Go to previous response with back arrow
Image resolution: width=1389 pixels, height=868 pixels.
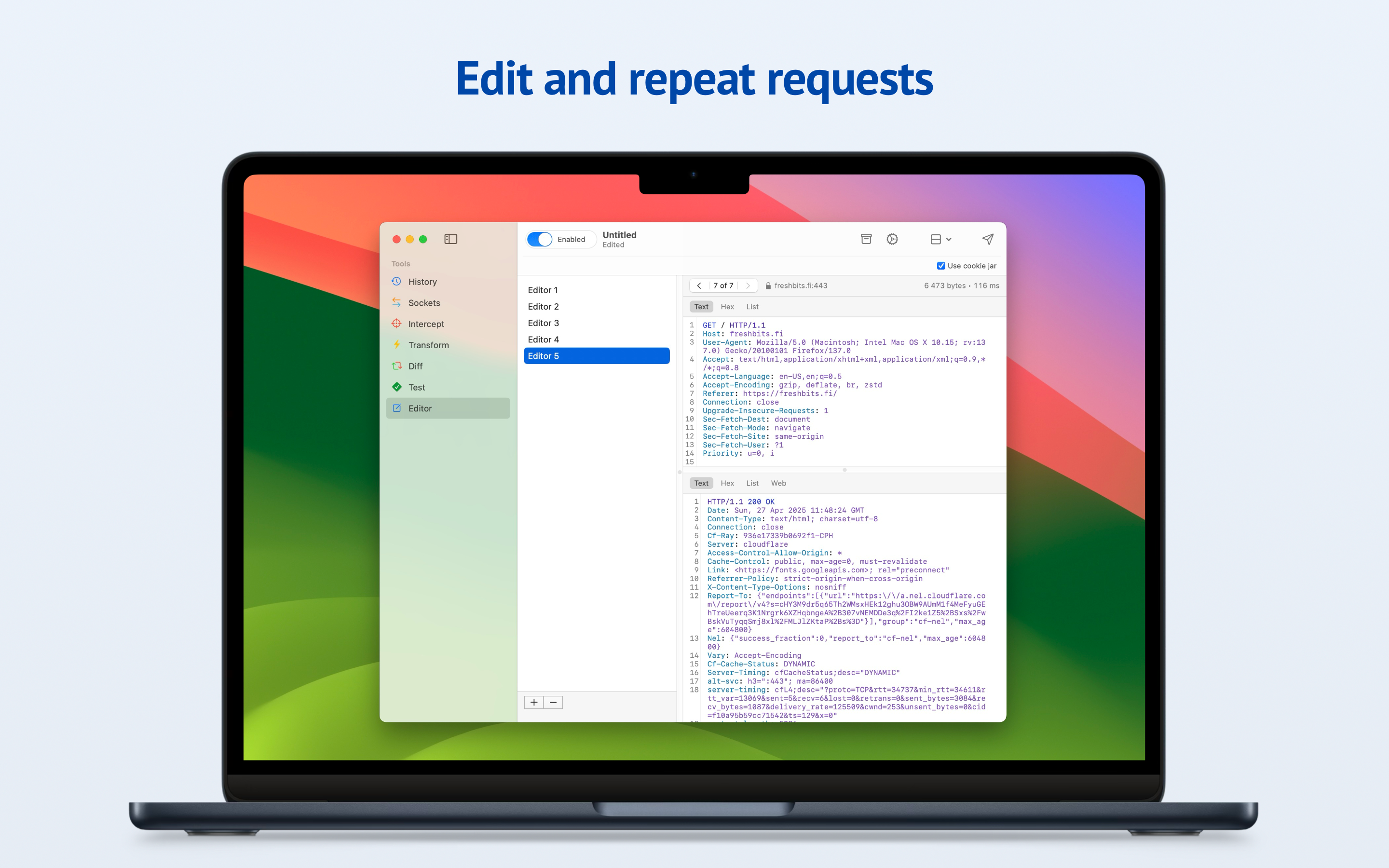698,285
